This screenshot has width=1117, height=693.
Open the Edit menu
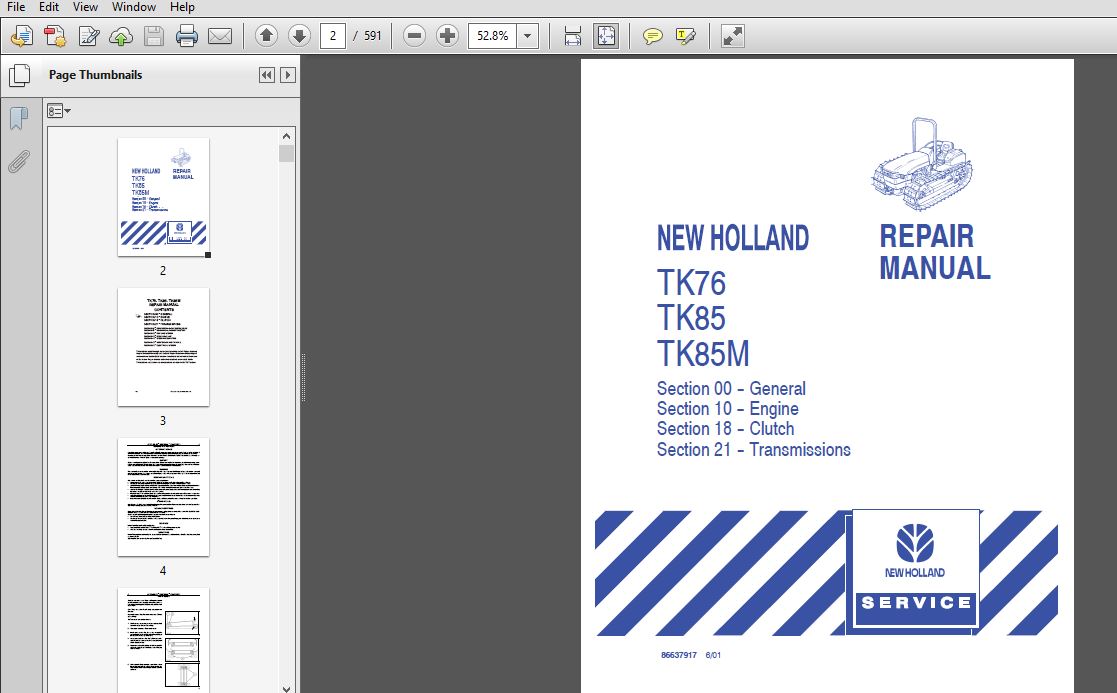coord(49,7)
